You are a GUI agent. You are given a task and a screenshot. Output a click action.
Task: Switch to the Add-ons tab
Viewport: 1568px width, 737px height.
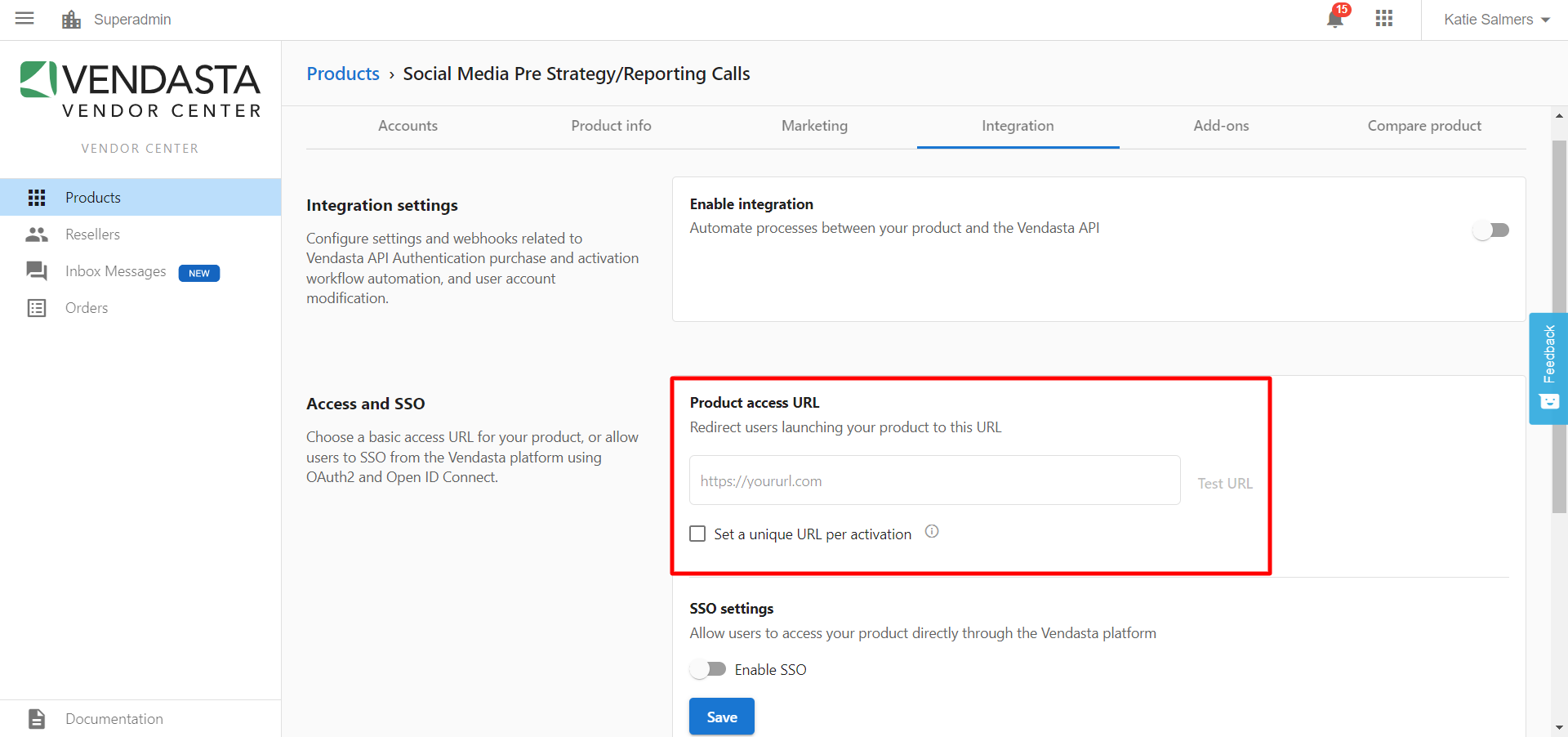pyautogui.click(x=1221, y=126)
